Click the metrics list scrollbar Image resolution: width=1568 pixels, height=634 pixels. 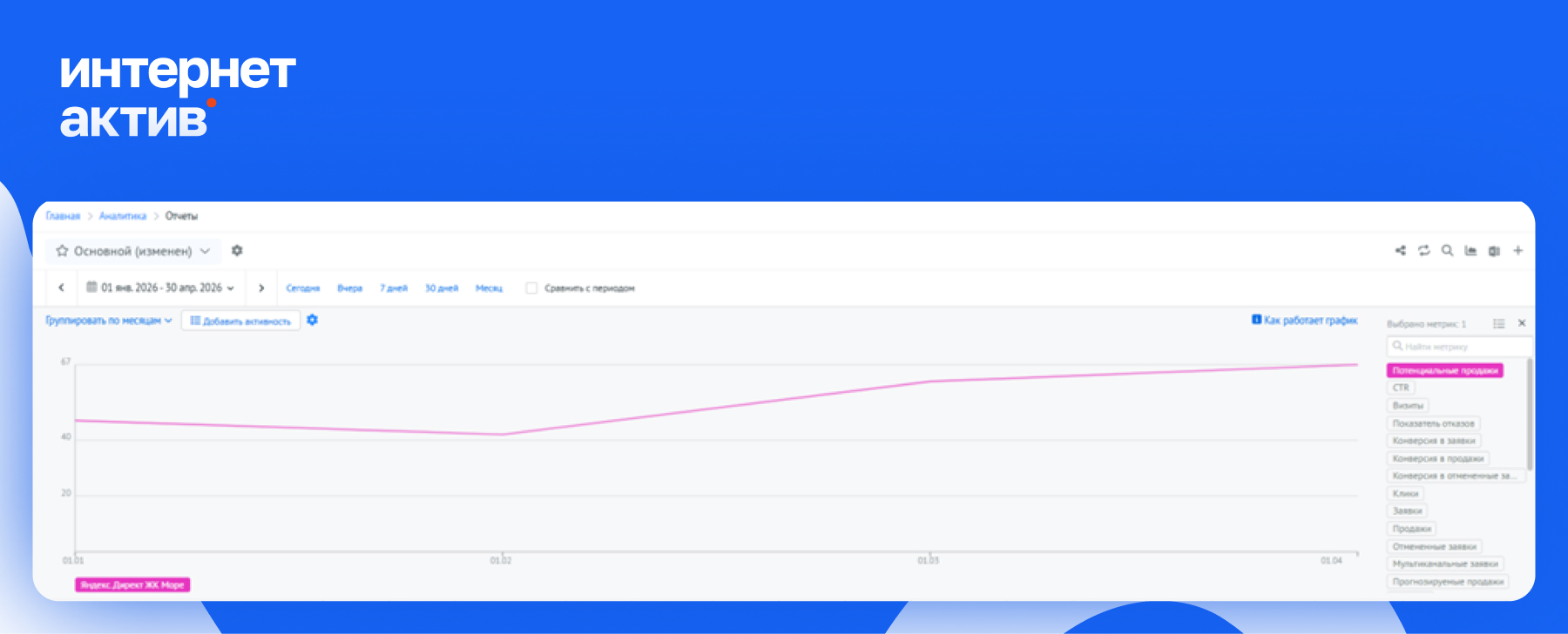tap(1530, 414)
